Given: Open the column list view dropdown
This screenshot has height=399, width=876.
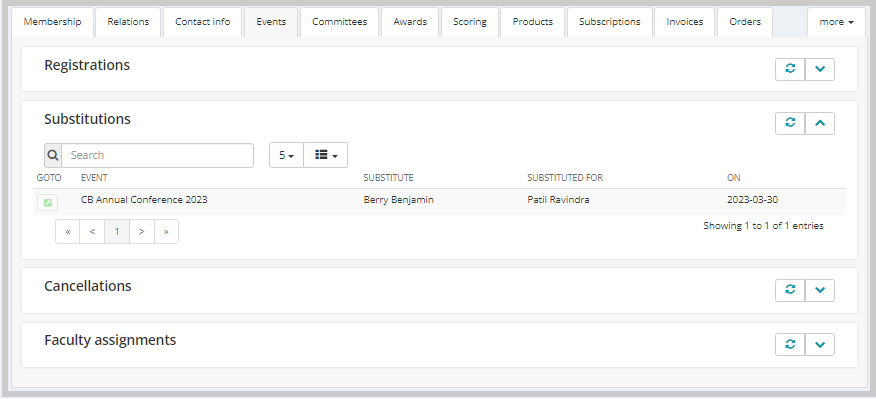Looking at the screenshot, I should point(326,155).
